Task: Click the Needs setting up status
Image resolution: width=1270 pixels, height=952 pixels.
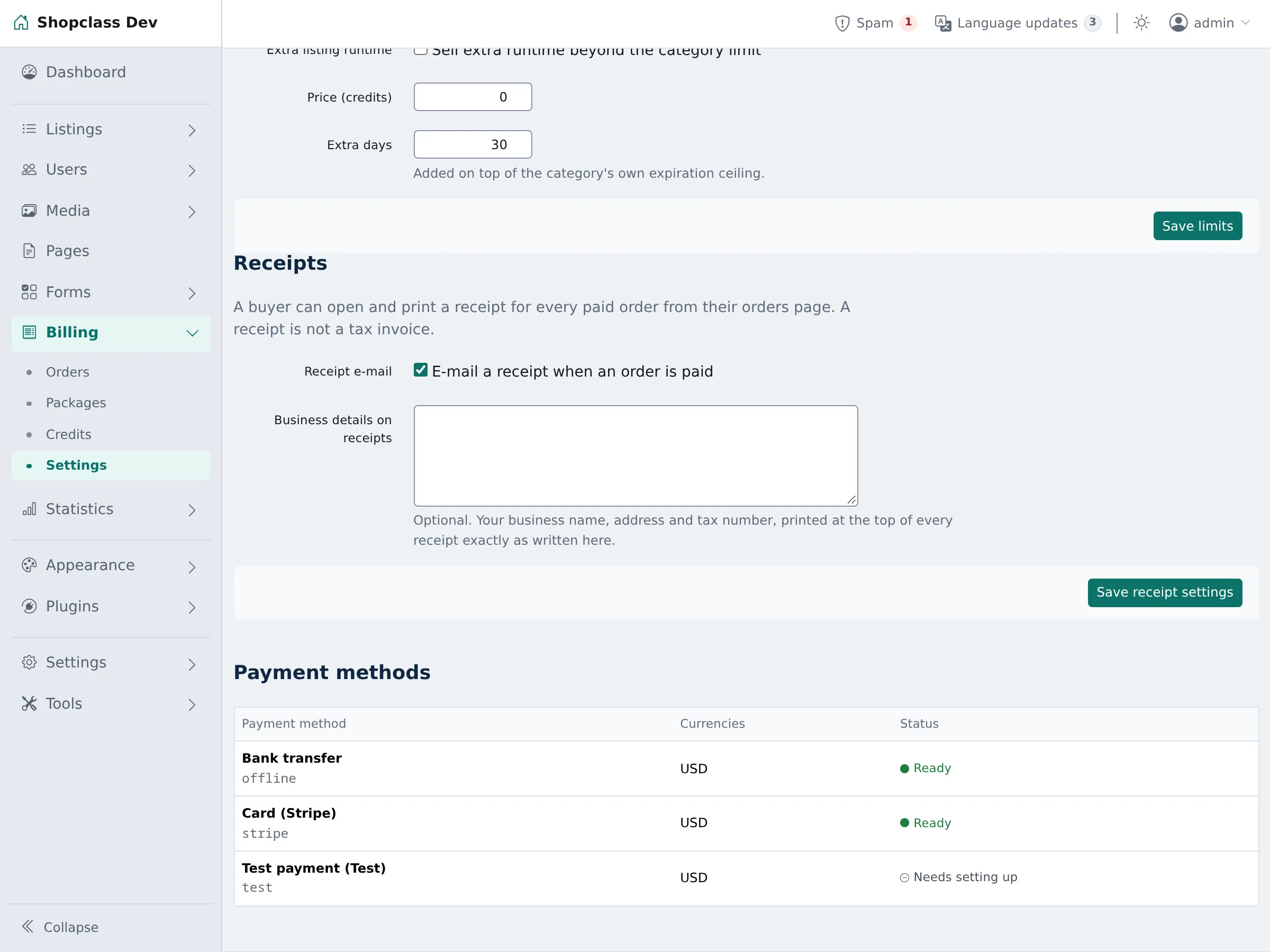Action: (x=959, y=877)
